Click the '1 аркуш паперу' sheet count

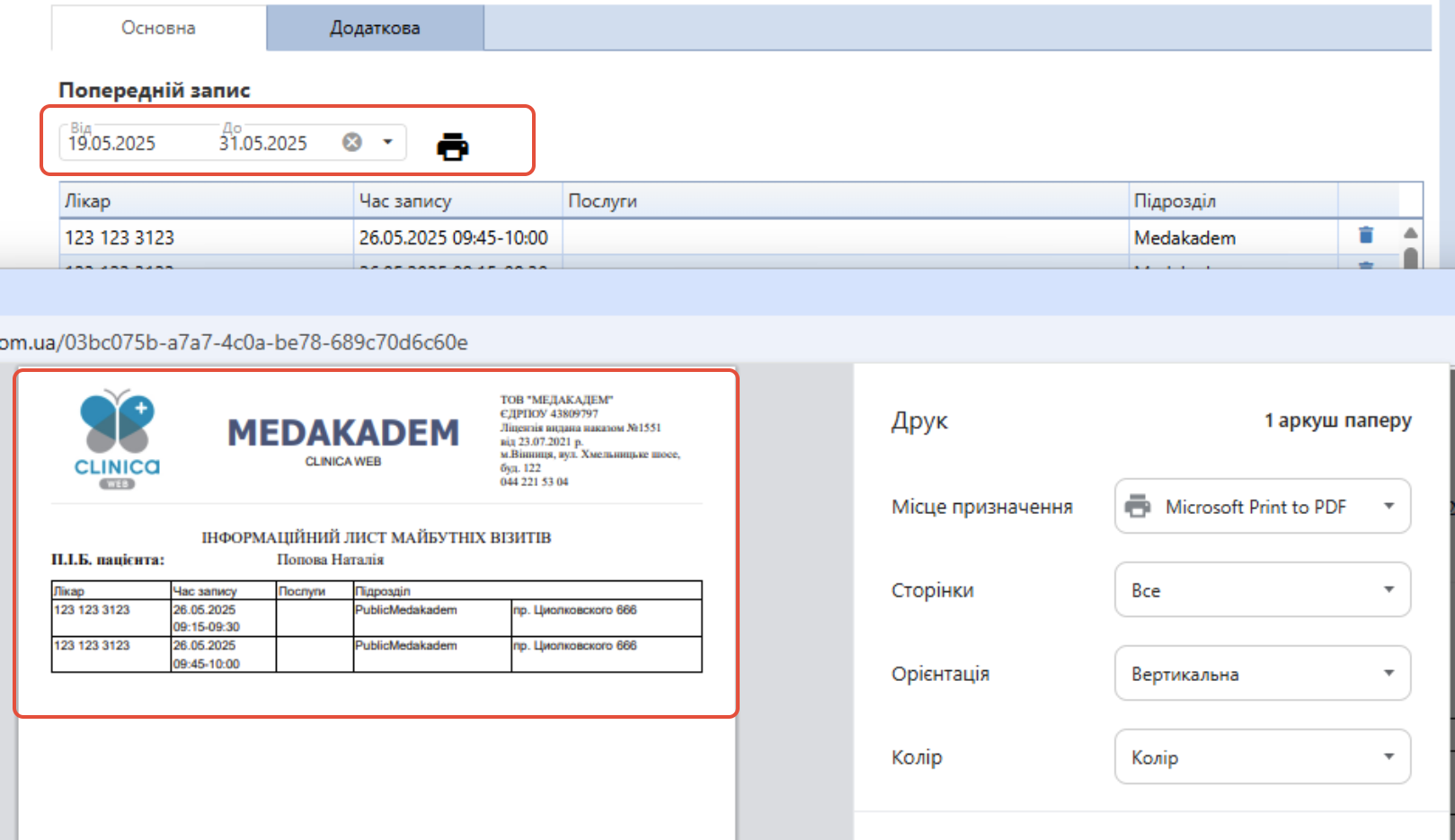click(1337, 420)
